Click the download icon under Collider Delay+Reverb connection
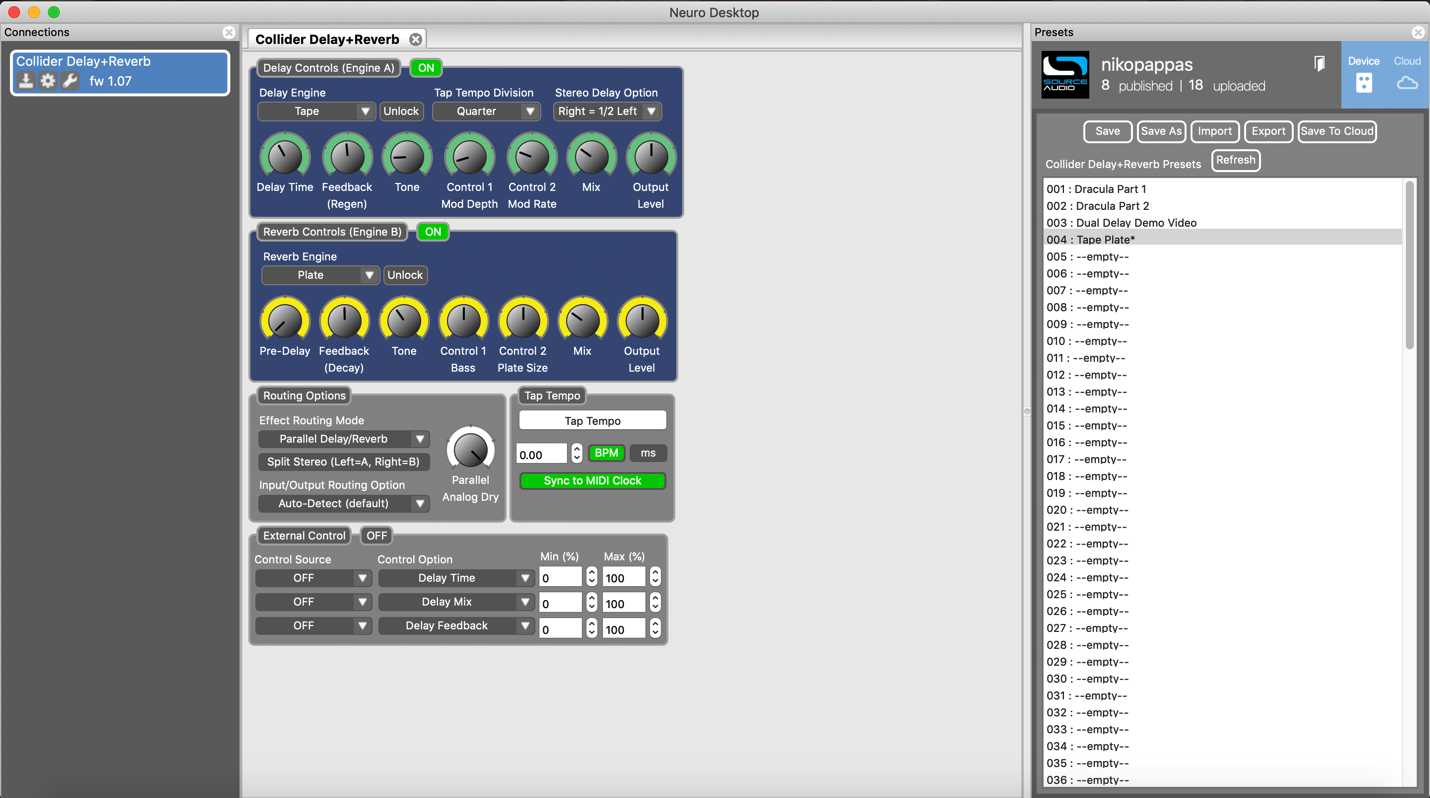 coord(26,81)
